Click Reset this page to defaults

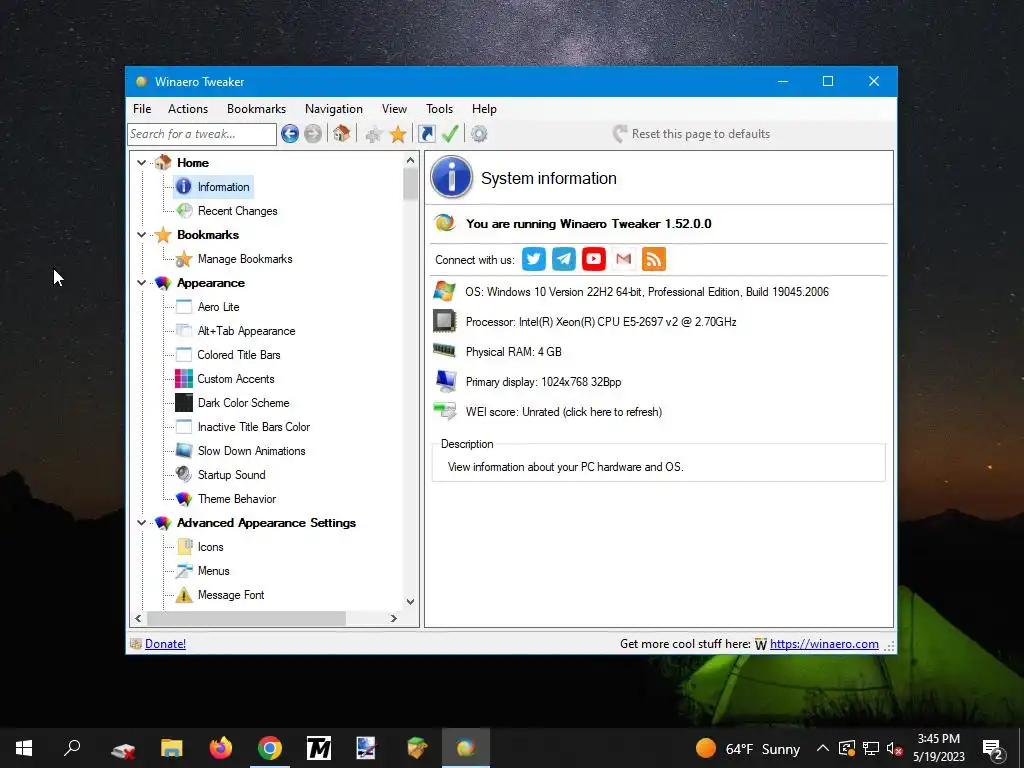click(x=691, y=134)
